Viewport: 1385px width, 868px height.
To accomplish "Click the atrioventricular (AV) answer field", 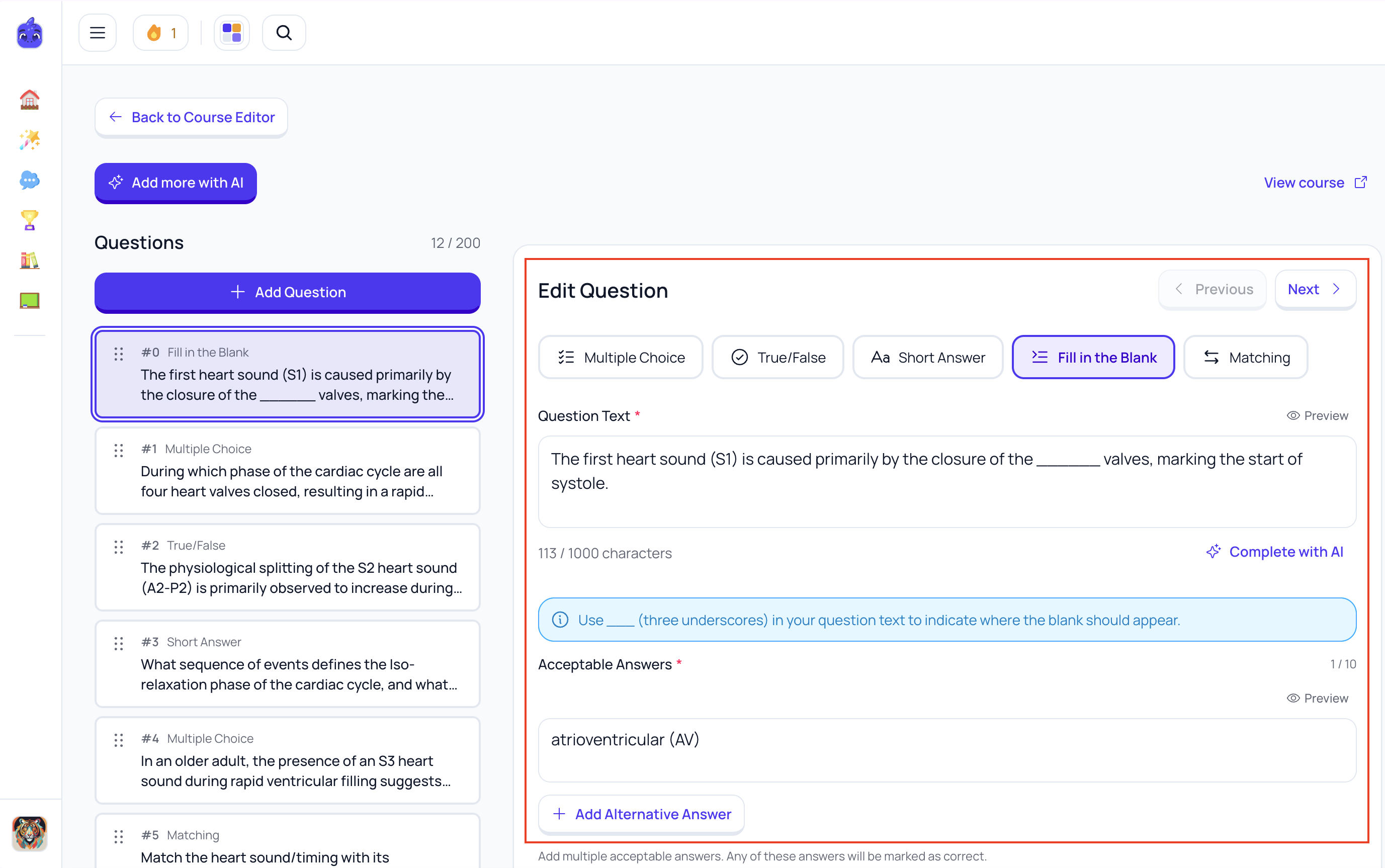I will pyautogui.click(x=947, y=750).
